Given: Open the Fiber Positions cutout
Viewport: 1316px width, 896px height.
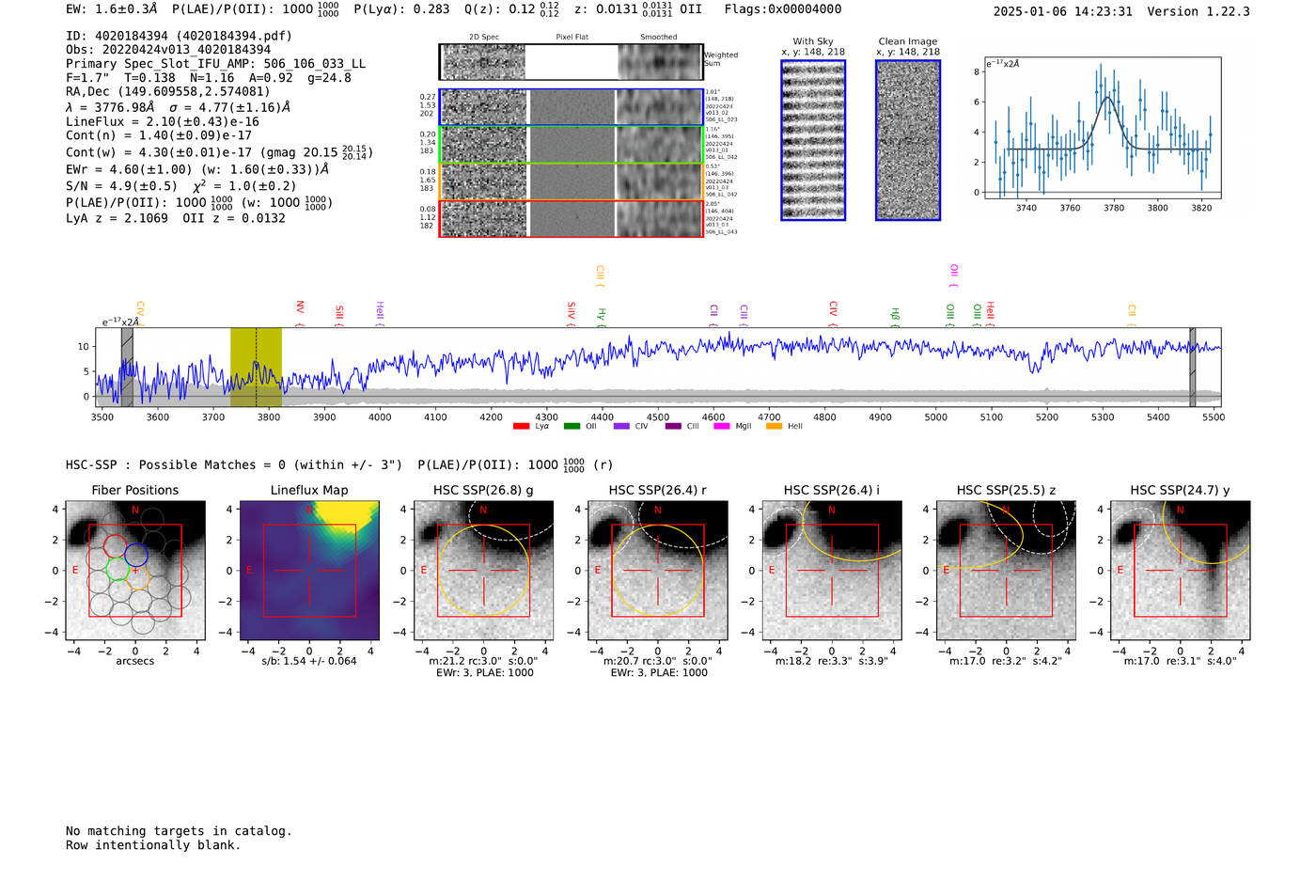Looking at the screenshot, I should point(135,571).
